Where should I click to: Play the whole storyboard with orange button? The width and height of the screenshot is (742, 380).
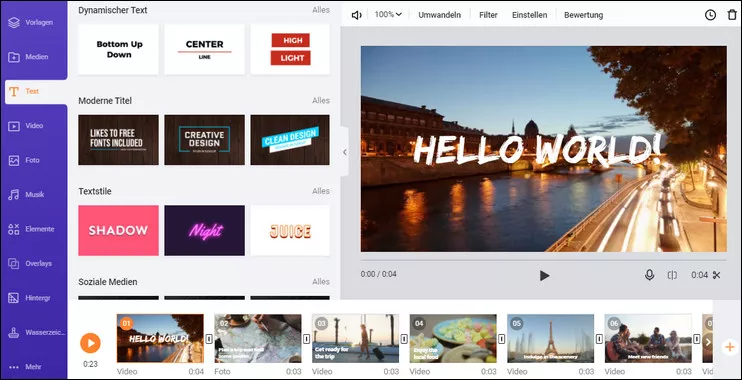point(90,343)
